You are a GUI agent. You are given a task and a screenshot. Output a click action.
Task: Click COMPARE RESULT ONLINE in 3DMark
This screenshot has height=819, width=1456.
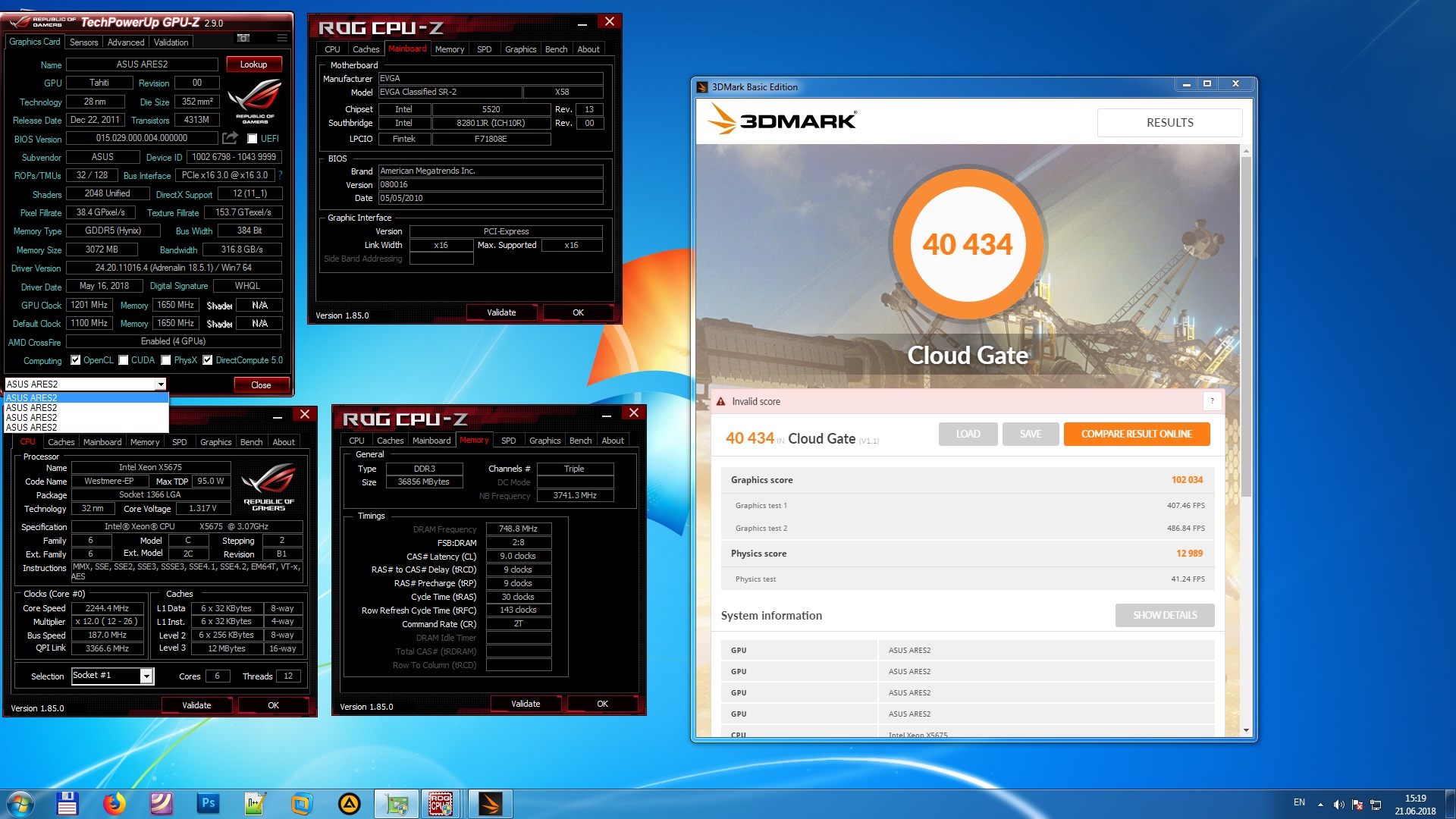(1136, 434)
